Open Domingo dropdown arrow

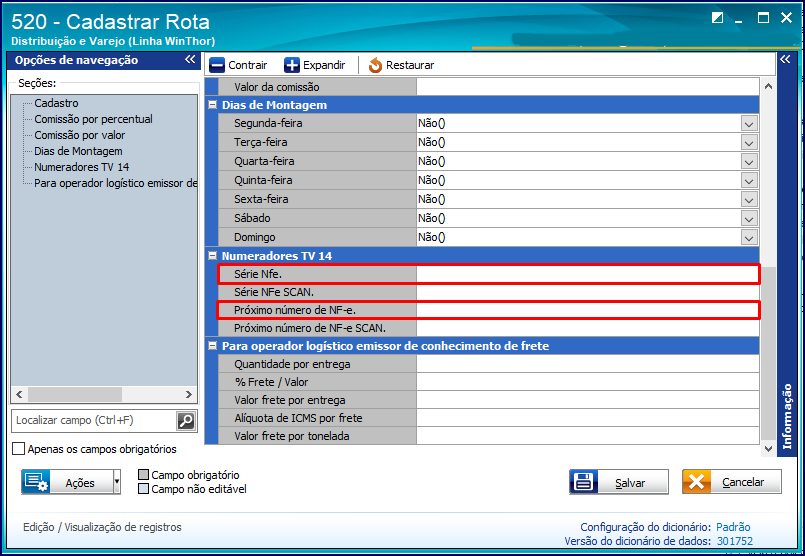pyautogui.click(x=749, y=238)
